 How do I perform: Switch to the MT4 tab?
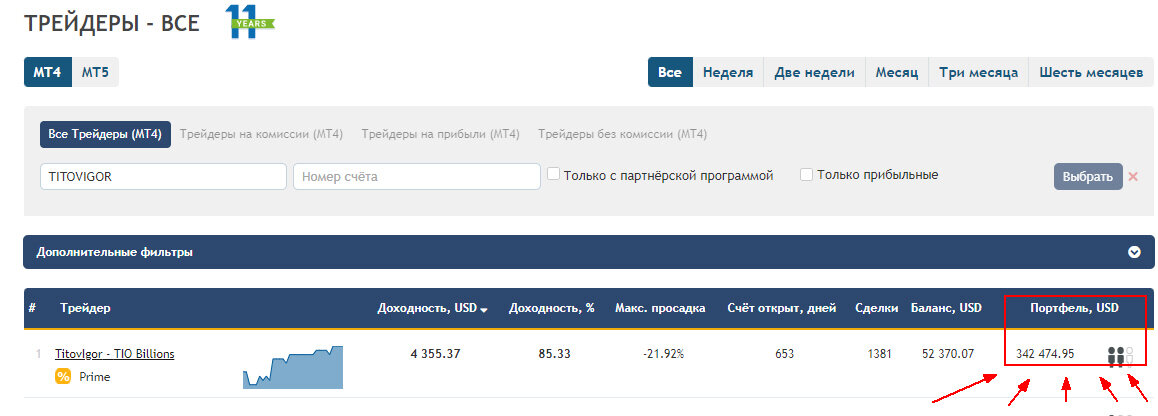pos(47,72)
